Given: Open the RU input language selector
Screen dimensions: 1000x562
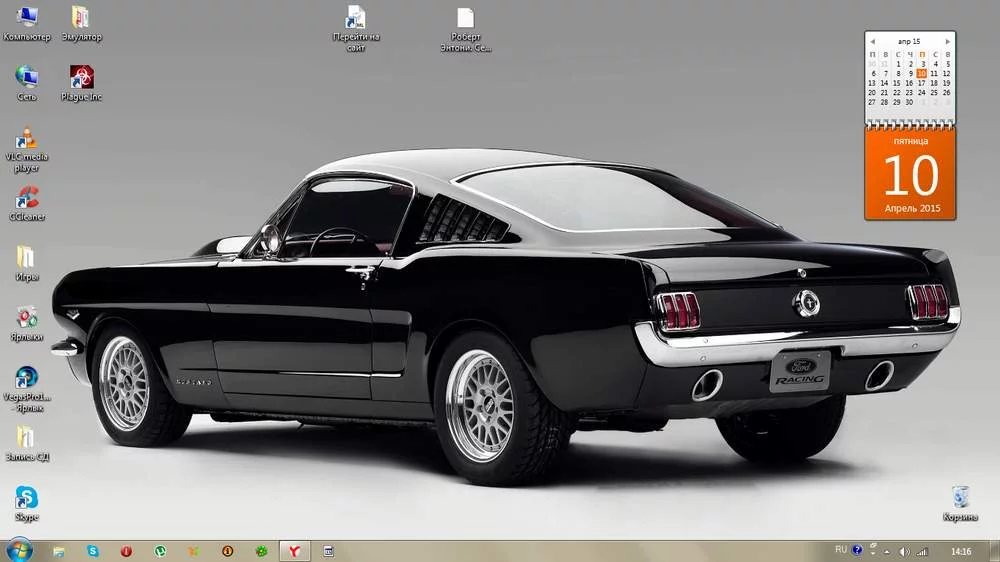Looking at the screenshot, I should 840,550.
